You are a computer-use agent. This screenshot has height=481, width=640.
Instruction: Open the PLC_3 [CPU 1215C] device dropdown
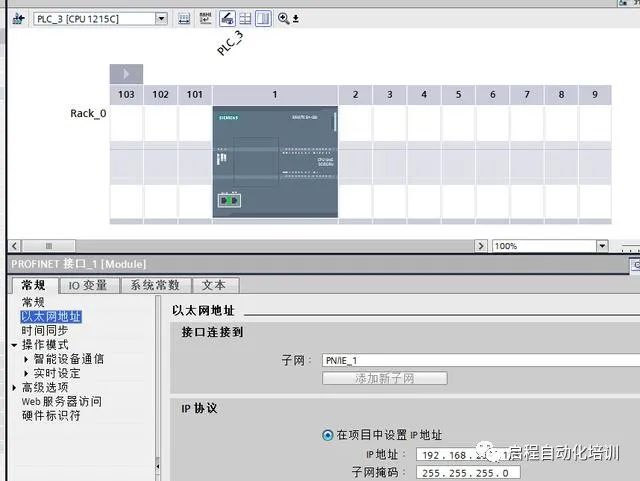(x=161, y=19)
